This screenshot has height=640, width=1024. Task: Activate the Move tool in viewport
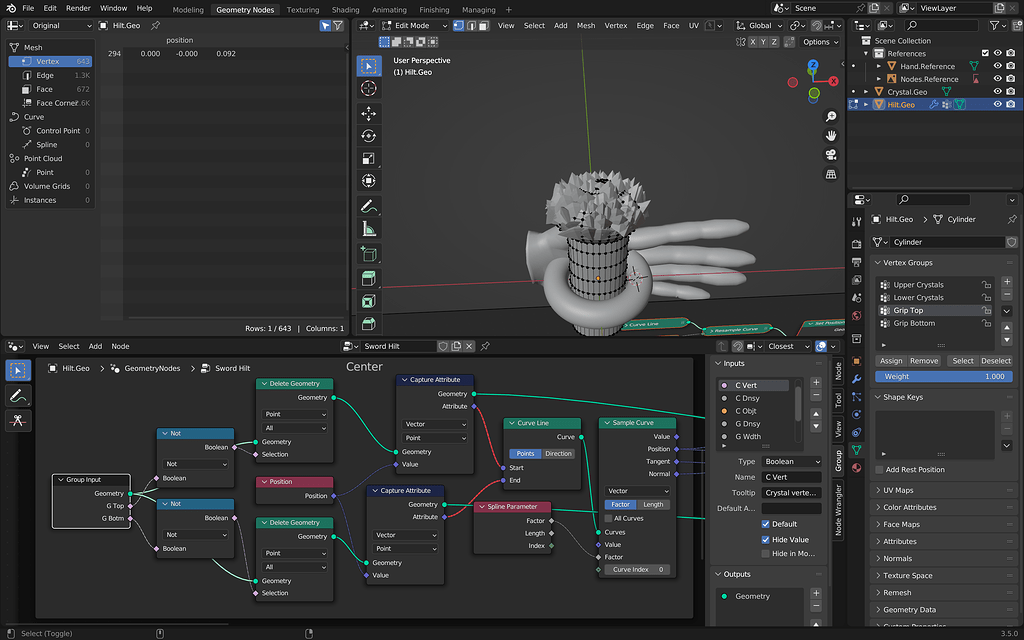coord(368,114)
